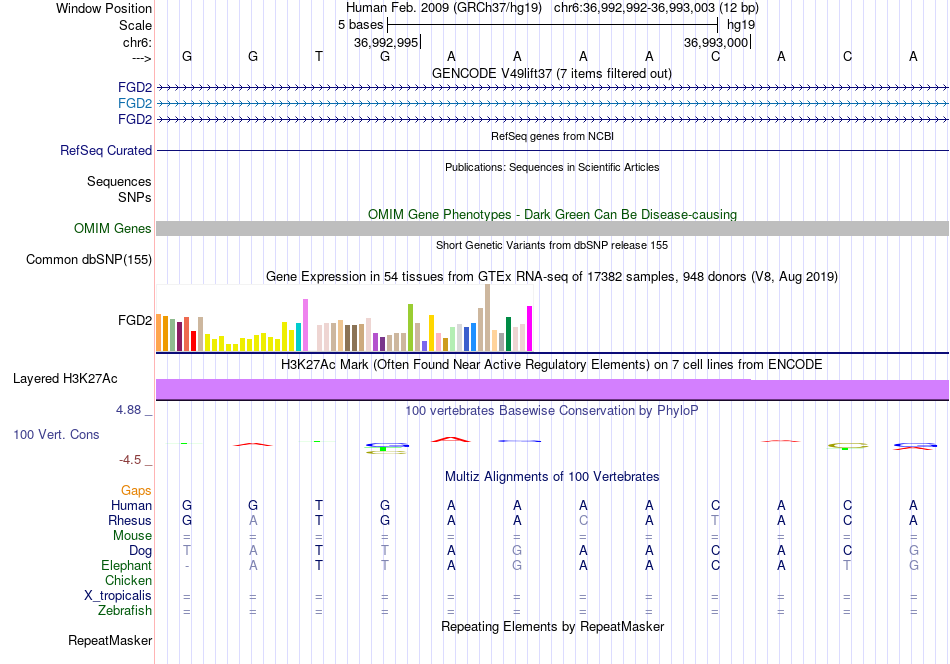Click the Zebrafish species row label
The height and width of the screenshot is (664, 950).
pos(125,610)
